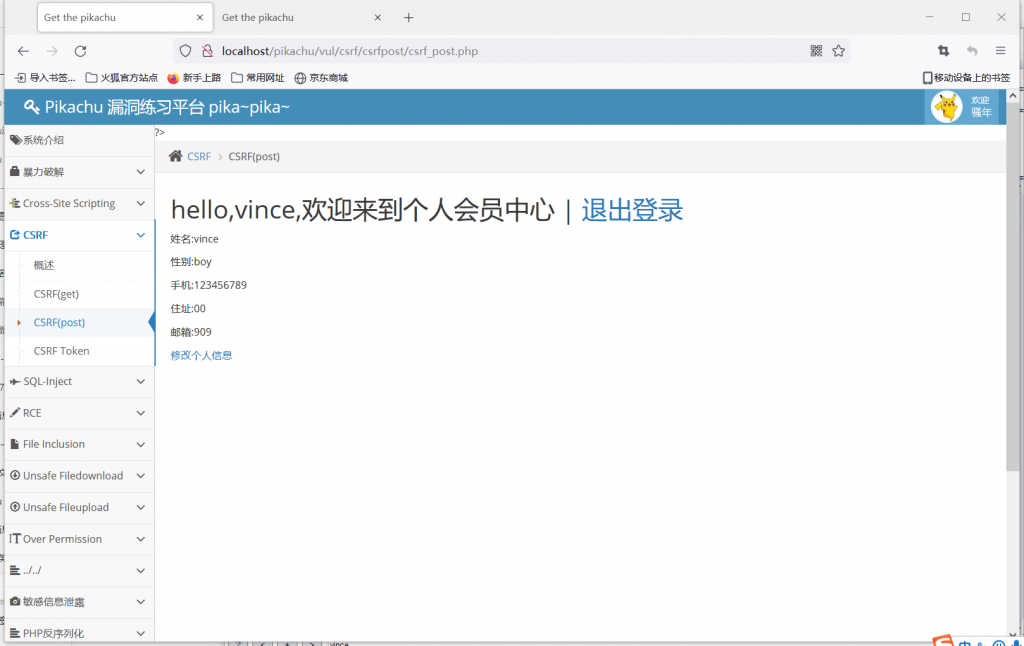This screenshot has height=646, width=1024.
Task: Select CSRF Token in the sidebar
Action: coord(61,351)
